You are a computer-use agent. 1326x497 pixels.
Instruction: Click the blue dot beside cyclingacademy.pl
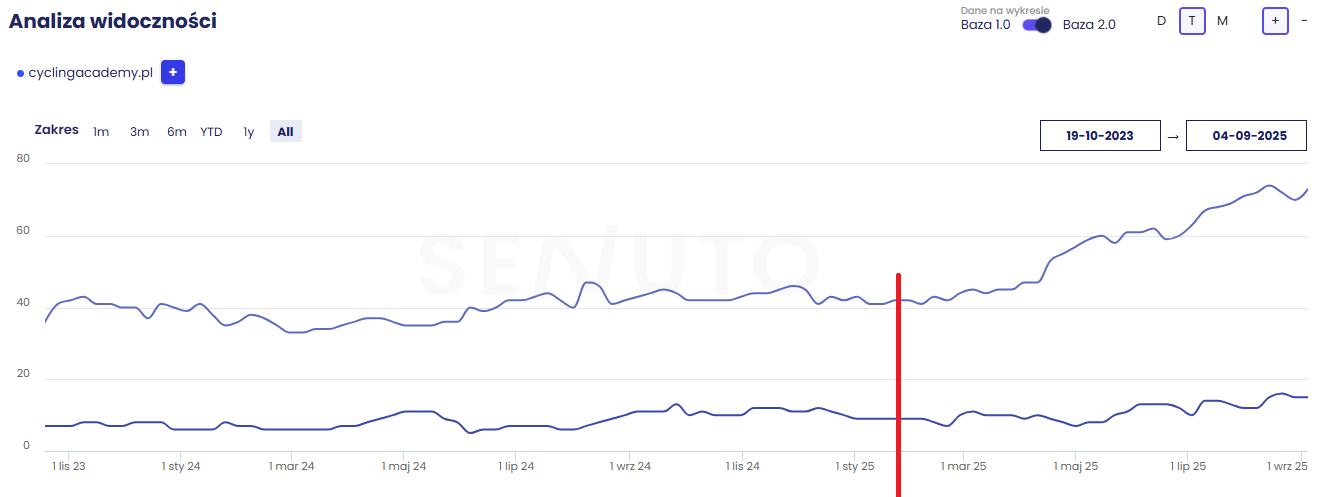point(20,73)
